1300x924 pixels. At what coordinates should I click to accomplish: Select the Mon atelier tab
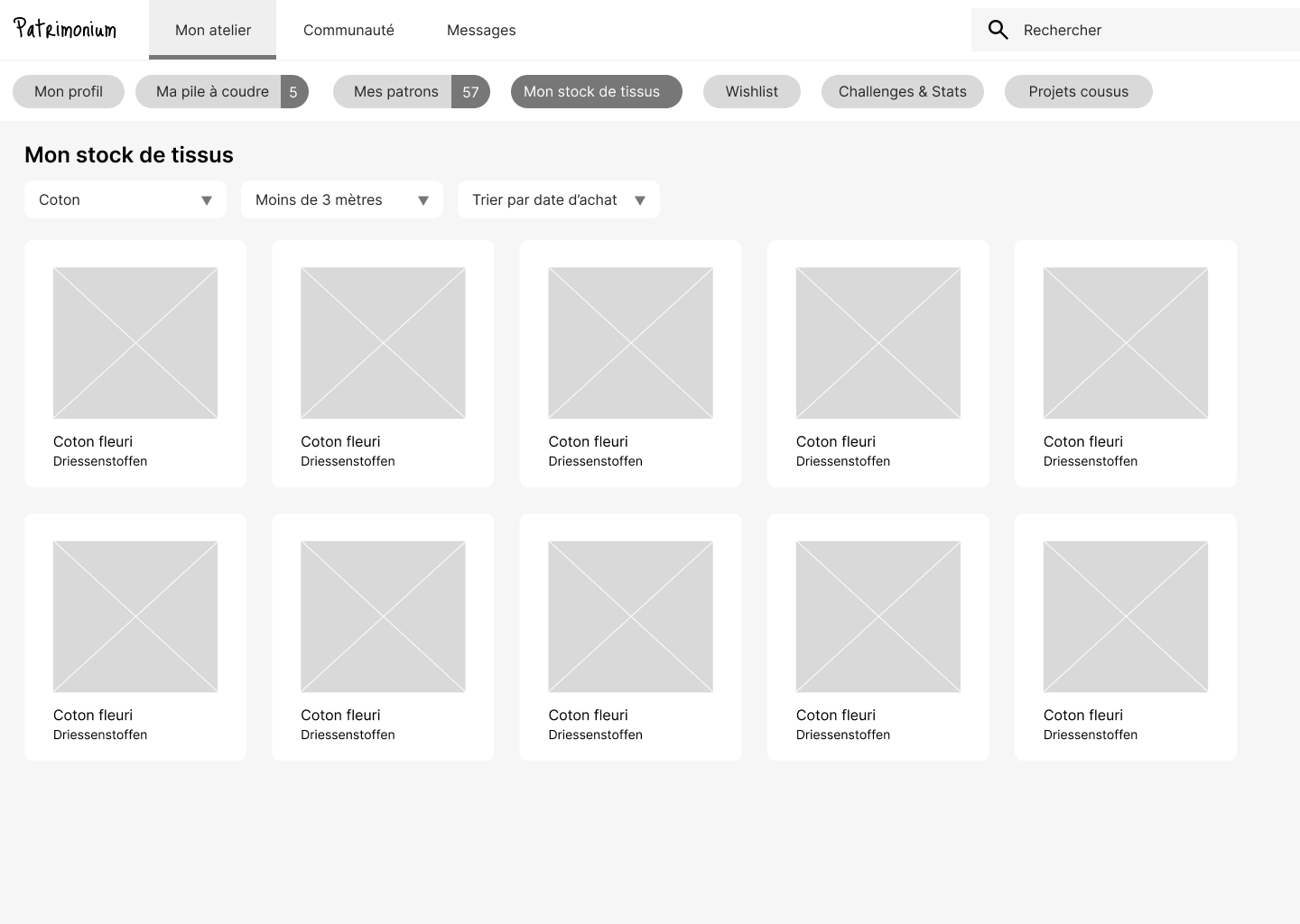213,30
